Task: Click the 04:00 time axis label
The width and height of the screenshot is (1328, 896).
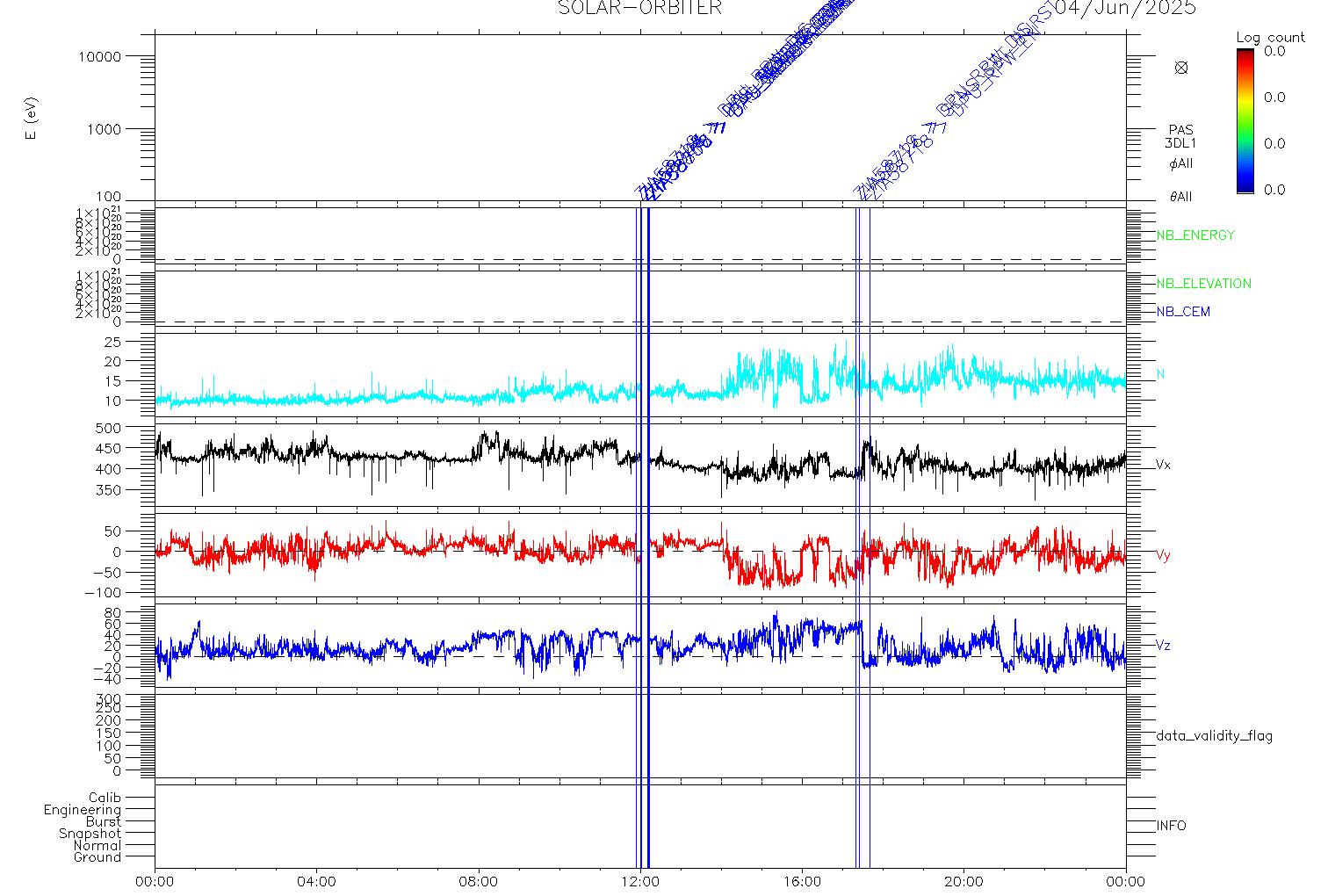Action: (317, 881)
